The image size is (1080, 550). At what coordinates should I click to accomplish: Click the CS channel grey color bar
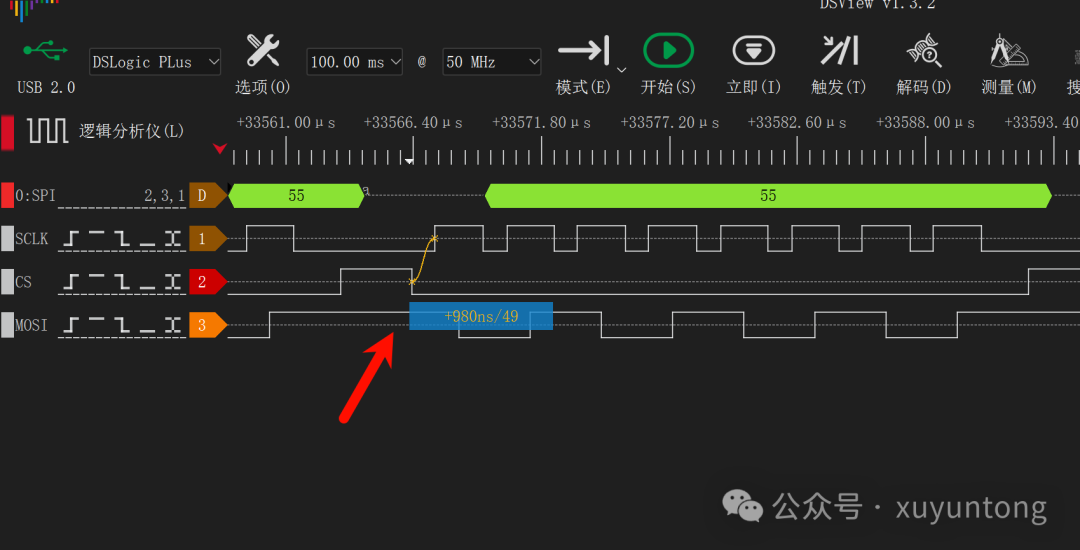coord(7,282)
